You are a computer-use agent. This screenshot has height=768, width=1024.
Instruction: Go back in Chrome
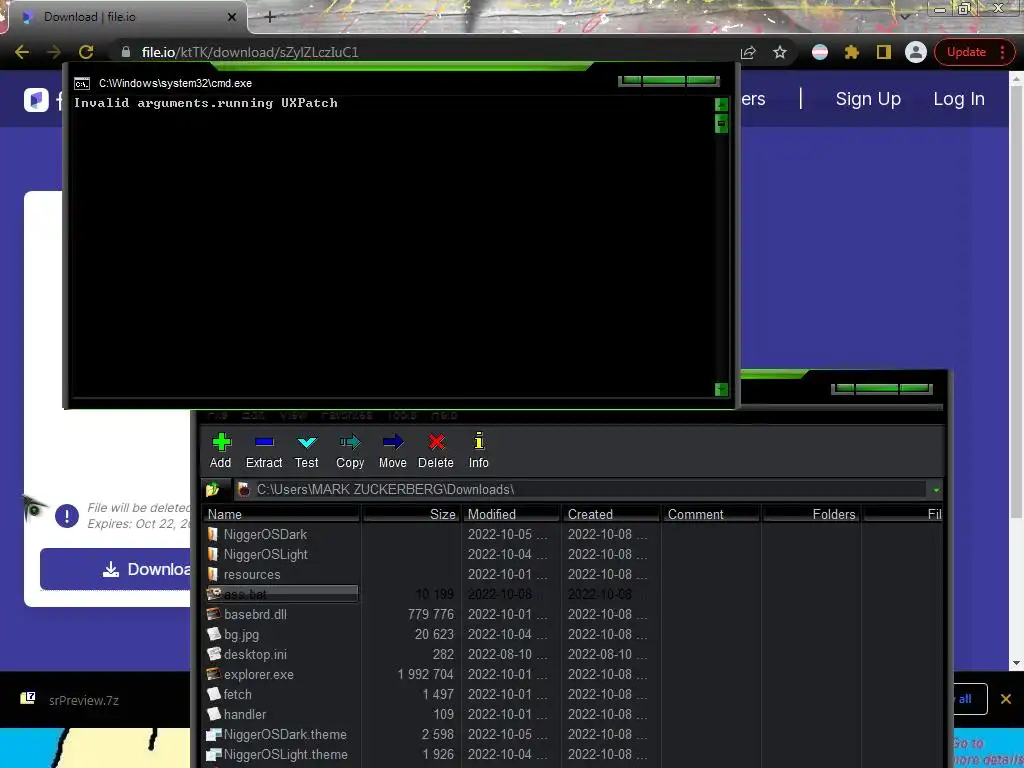(x=22, y=52)
